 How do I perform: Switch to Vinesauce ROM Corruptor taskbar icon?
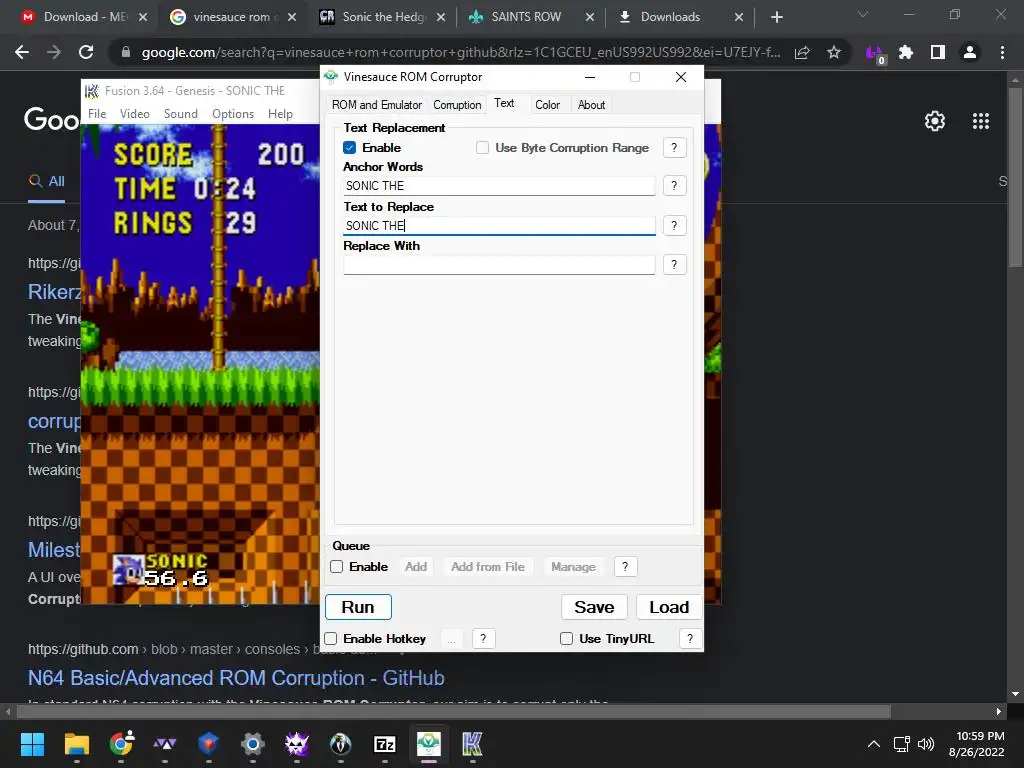[428, 744]
